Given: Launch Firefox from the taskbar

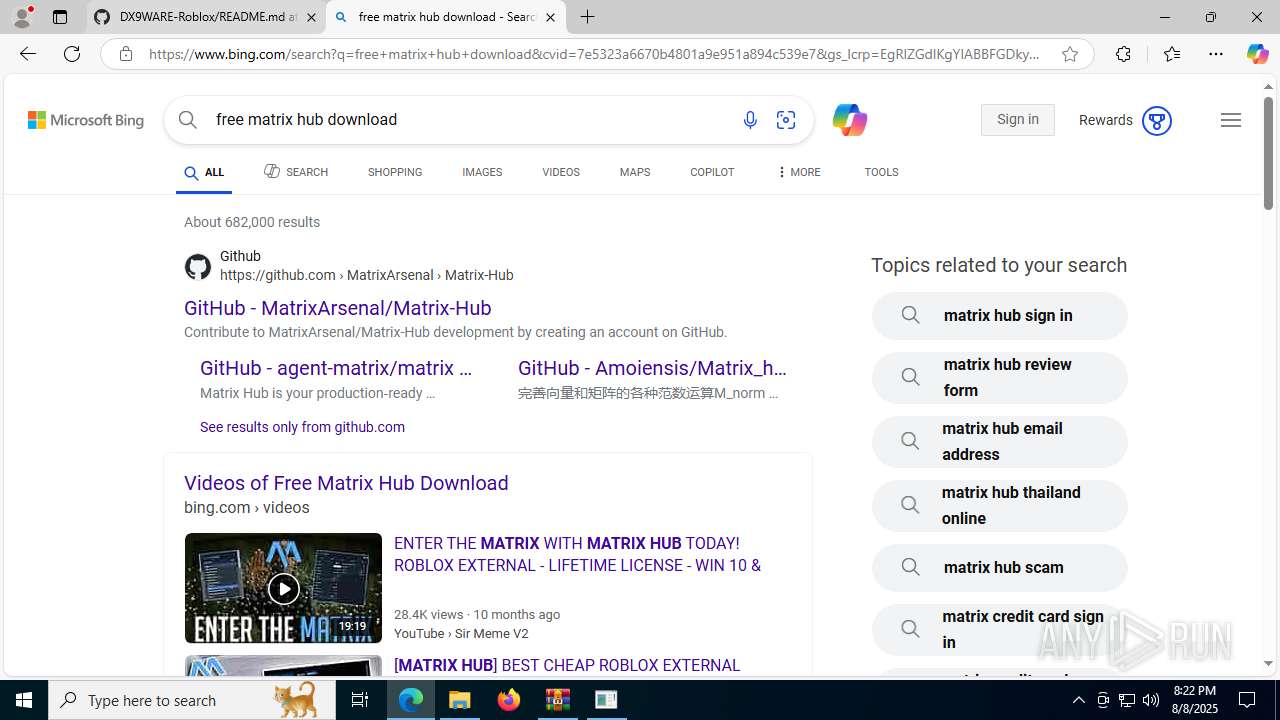Looking at the screenshot, I should (509, 700).
